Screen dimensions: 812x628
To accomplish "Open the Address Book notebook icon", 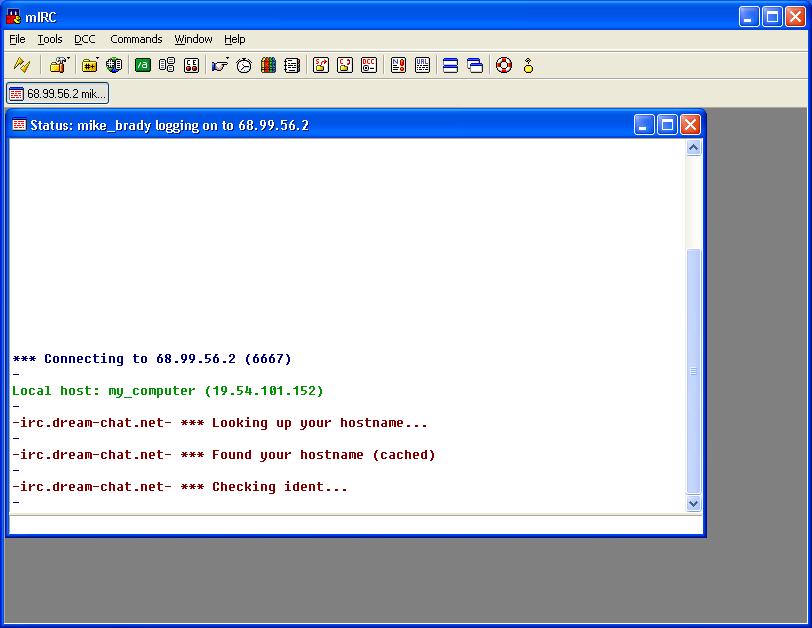I will tap(292, 65).
